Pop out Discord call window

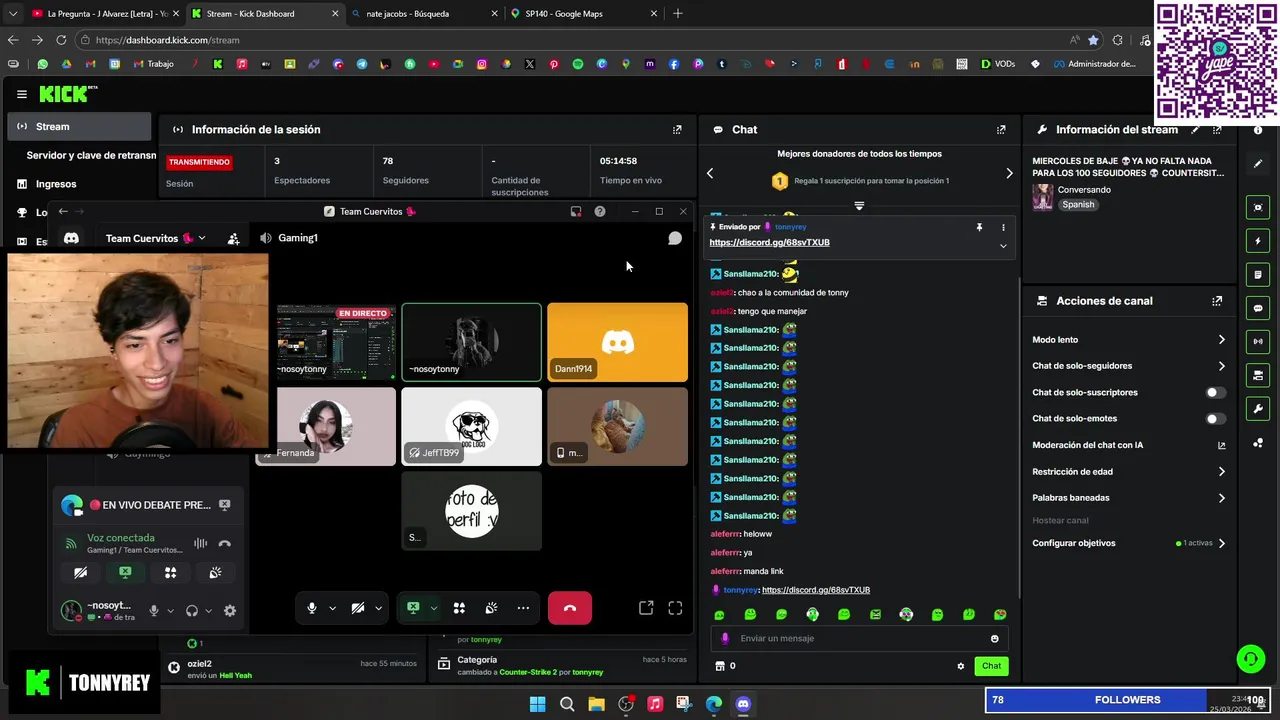(646, 608)
